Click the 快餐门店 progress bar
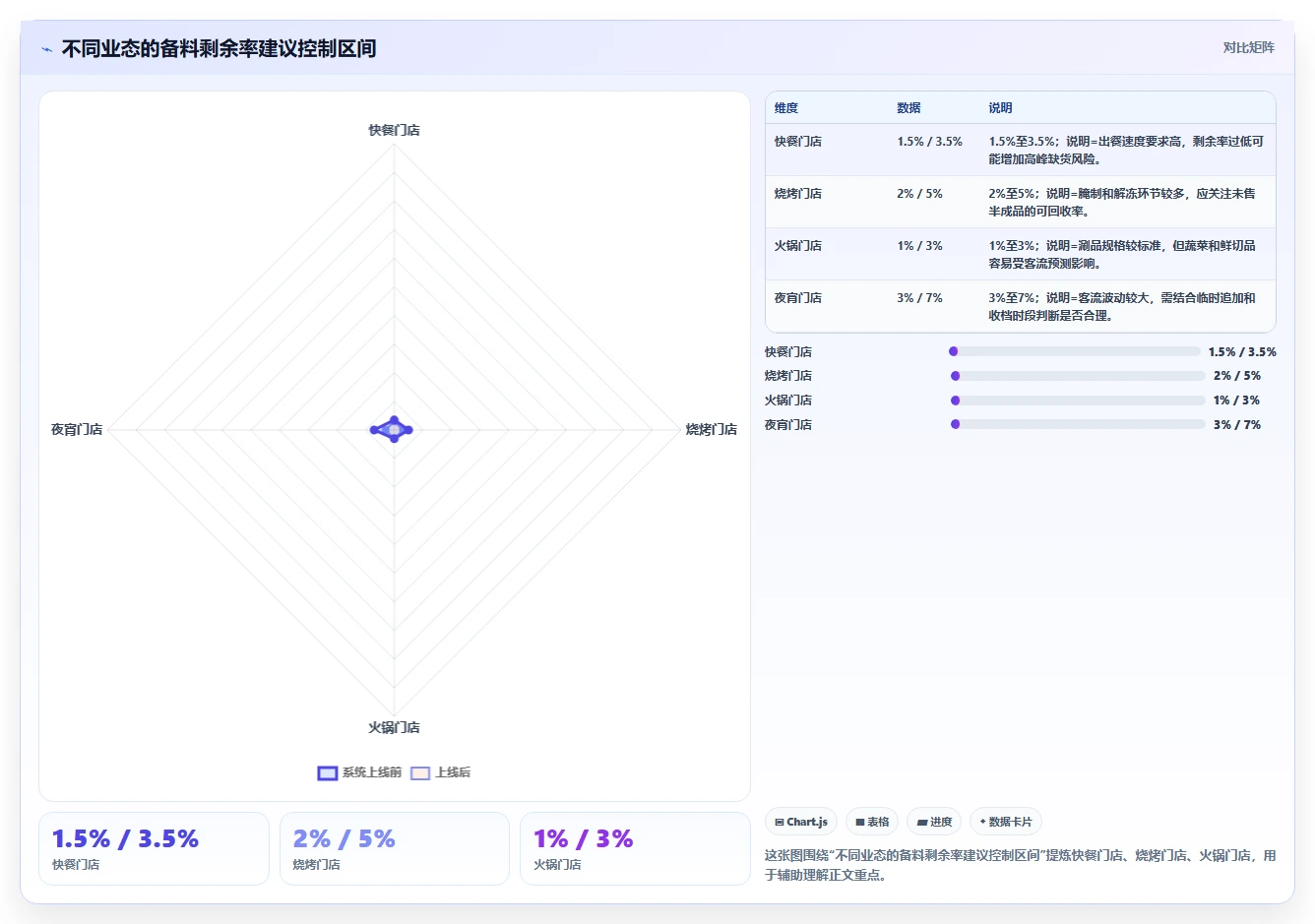 coord(1075,351)
